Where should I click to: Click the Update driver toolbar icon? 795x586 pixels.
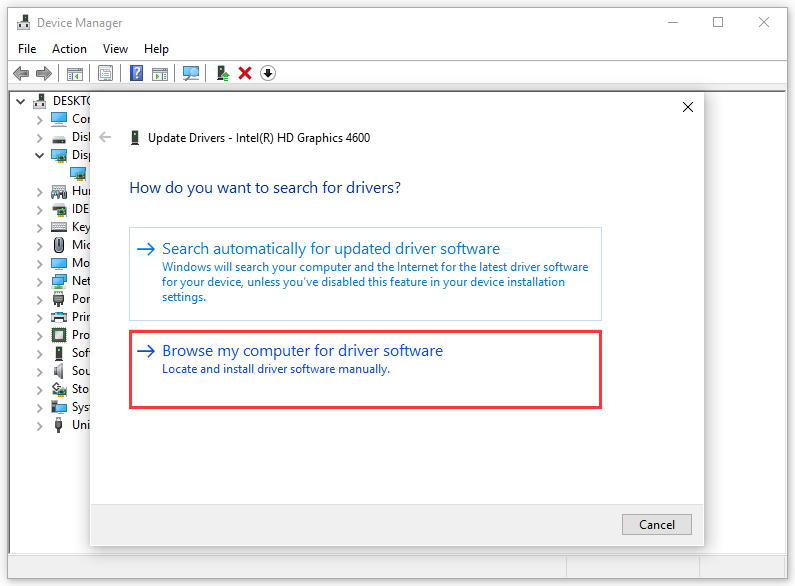click(x=223, y=74)
